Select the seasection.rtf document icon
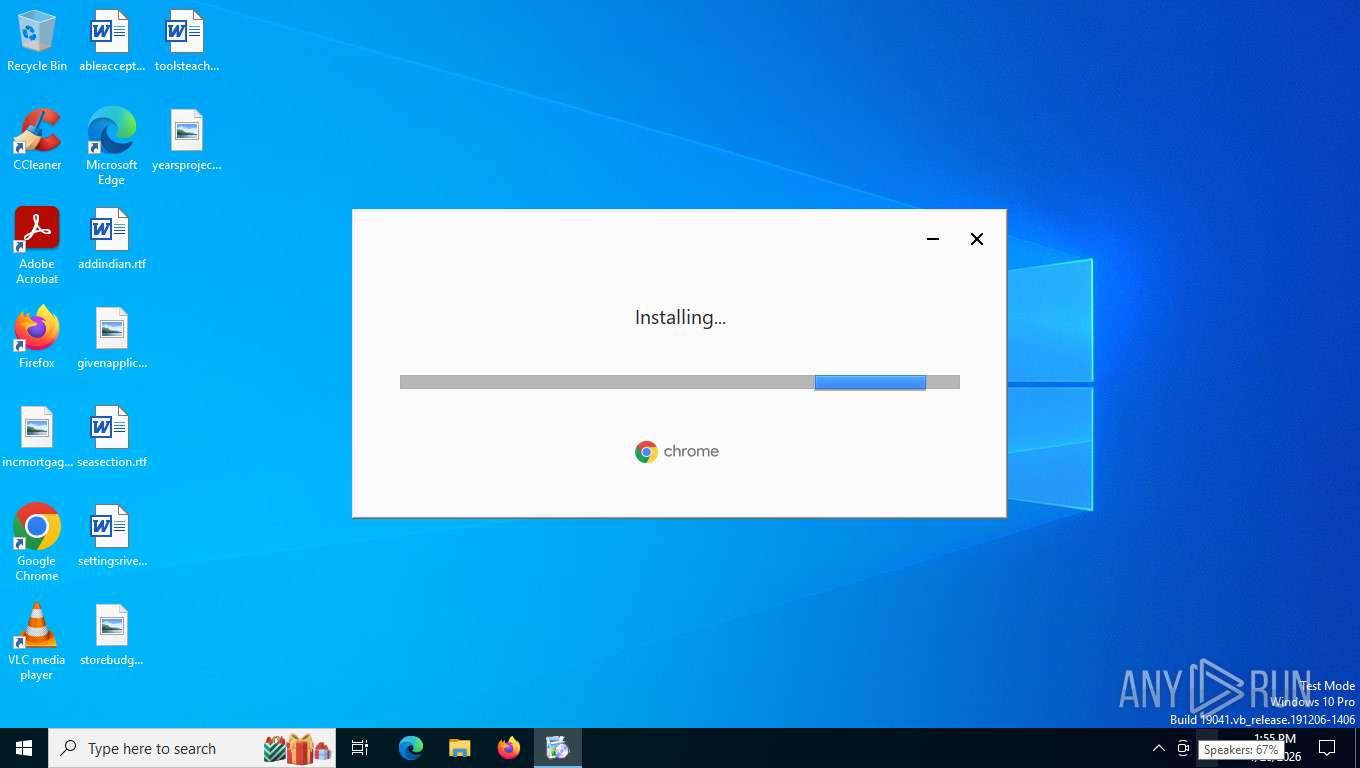1360x768 pixels. coord(111,437)
